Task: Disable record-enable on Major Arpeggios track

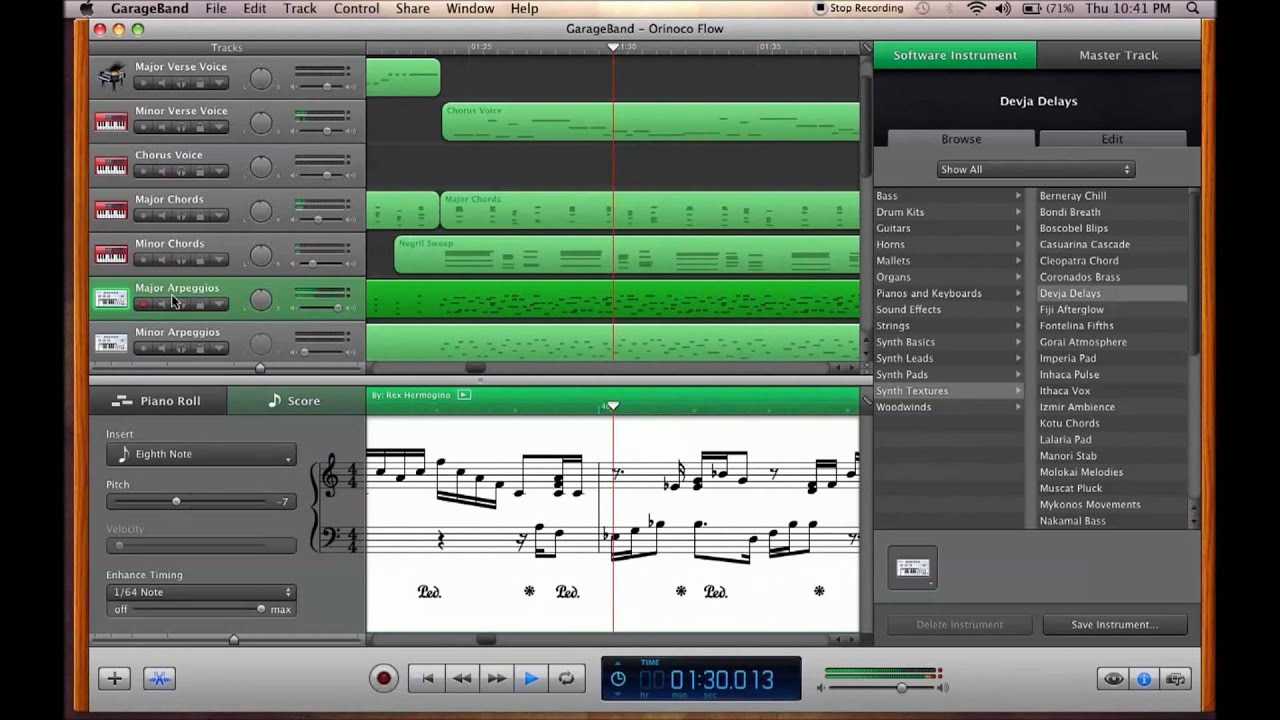Action: pyautogui.click(x=143, y=303)
